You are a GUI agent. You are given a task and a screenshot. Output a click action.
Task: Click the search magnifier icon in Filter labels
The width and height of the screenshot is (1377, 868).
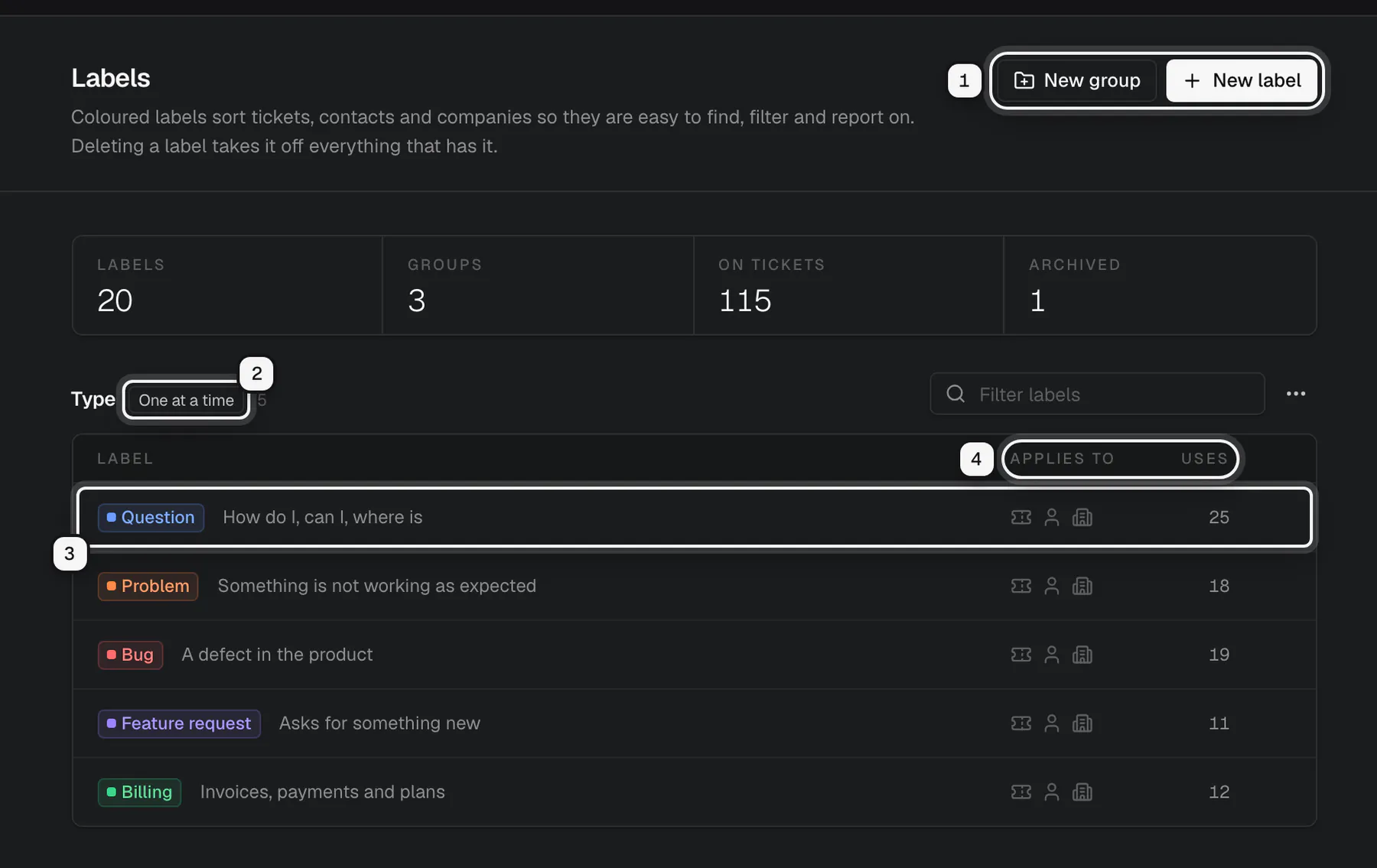[x=955, y=394]
